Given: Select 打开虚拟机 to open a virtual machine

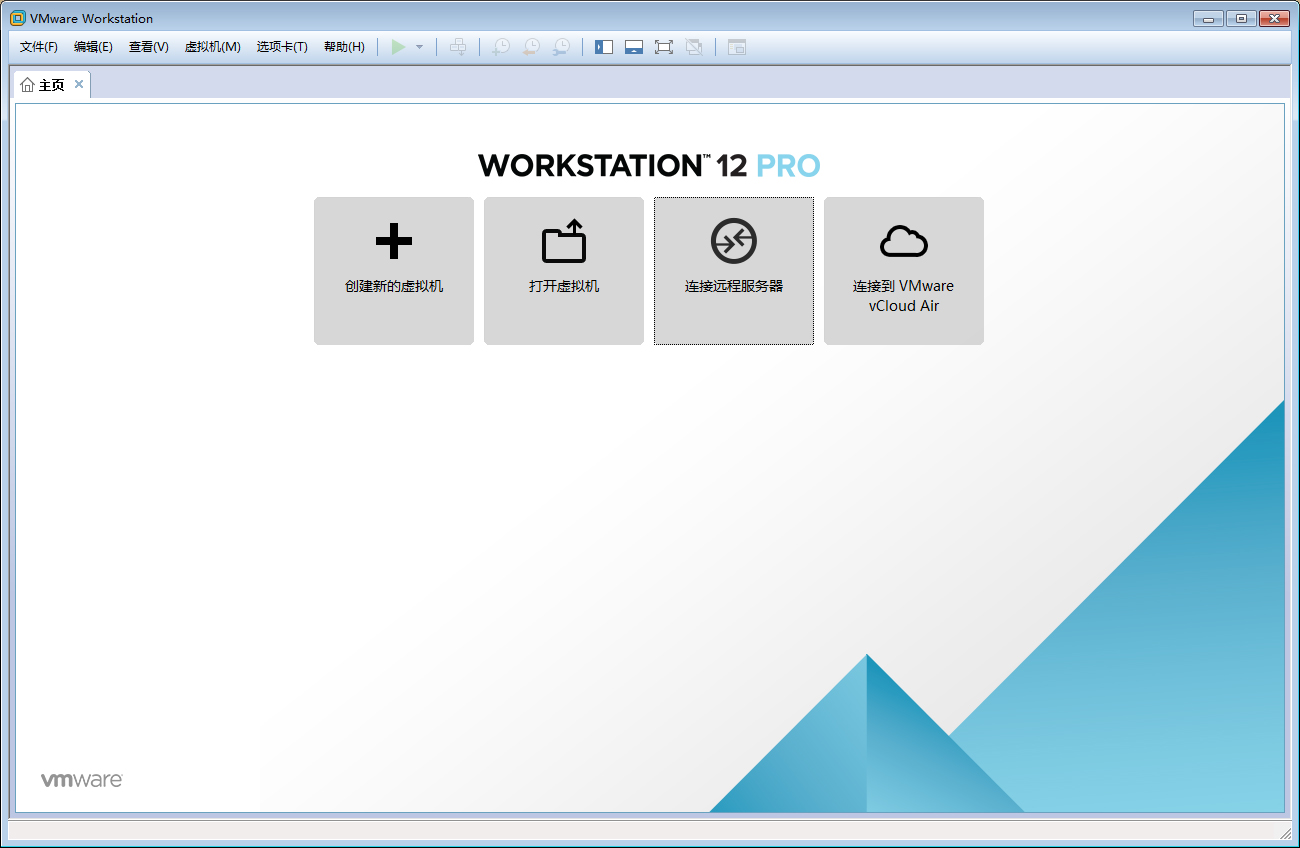Looking at the screenshot, I should 563,271.
